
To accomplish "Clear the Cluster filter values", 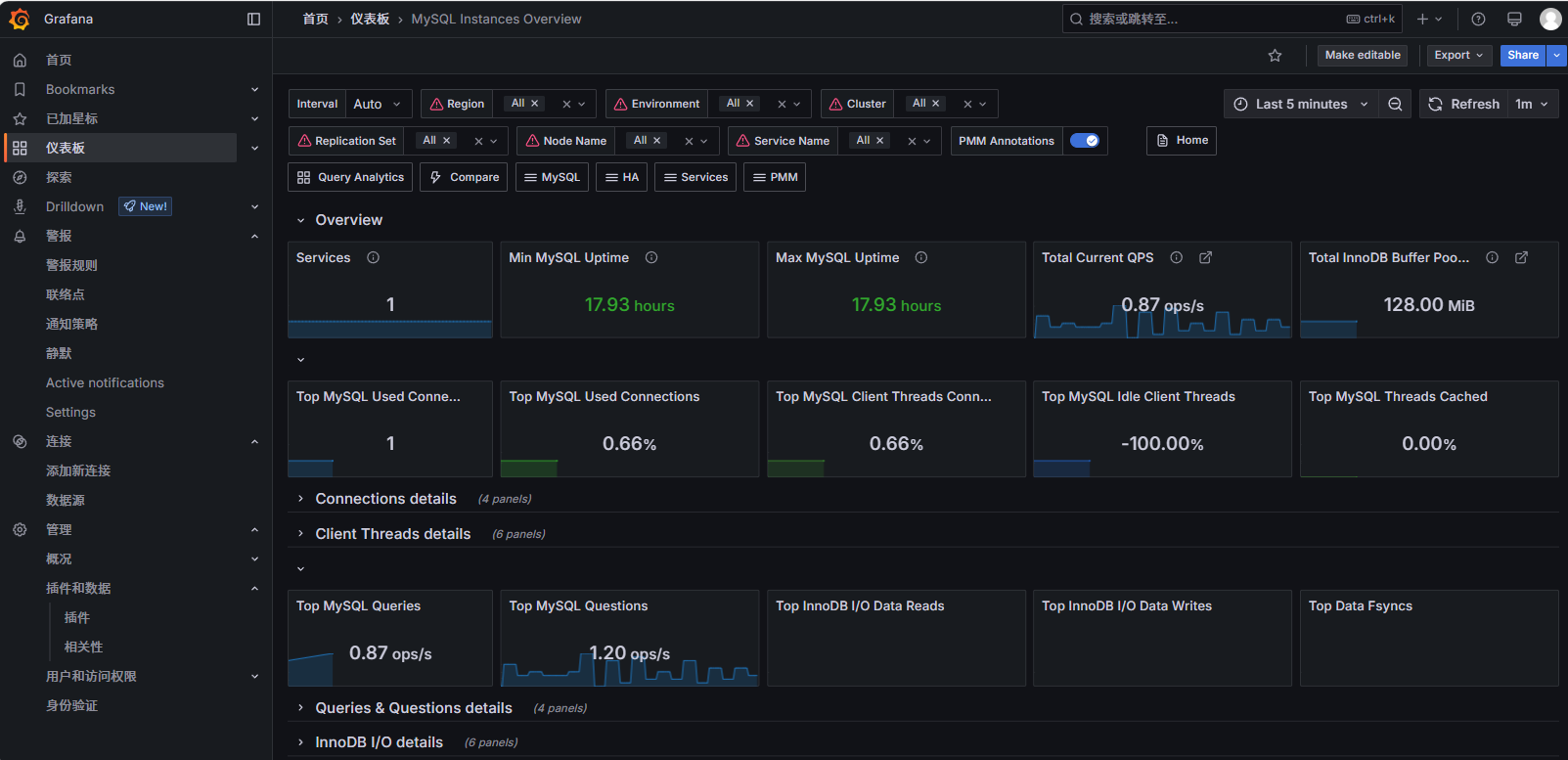I will tap(967, 104).
